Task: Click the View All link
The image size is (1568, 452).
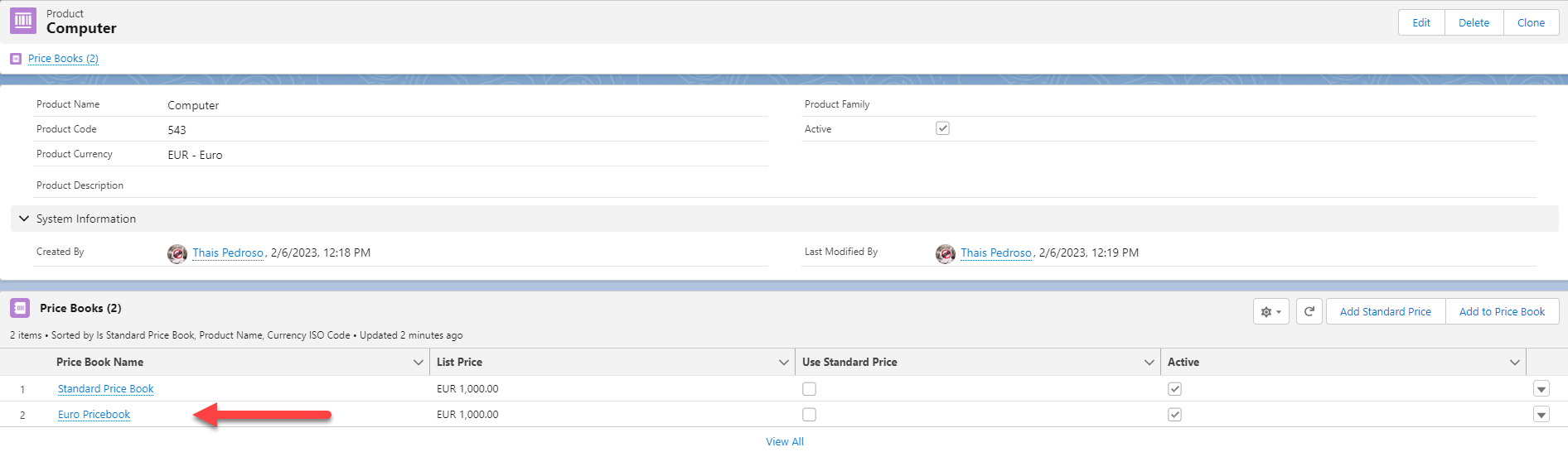Action: click(785, 442)
